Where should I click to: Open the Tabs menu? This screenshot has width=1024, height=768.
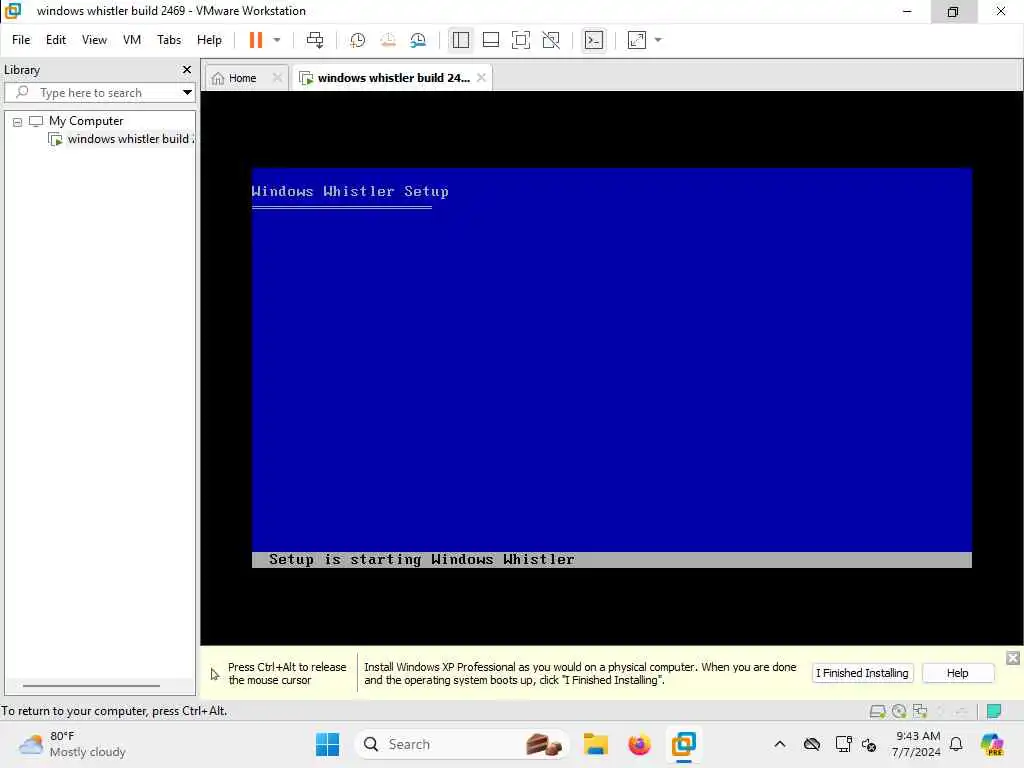pyautogui.click(x=169, y=40)
